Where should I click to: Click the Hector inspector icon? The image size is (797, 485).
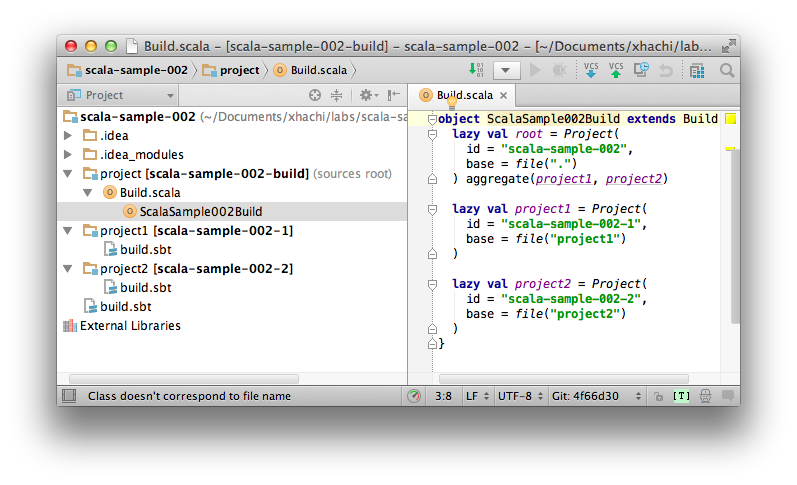click(706, 396)
